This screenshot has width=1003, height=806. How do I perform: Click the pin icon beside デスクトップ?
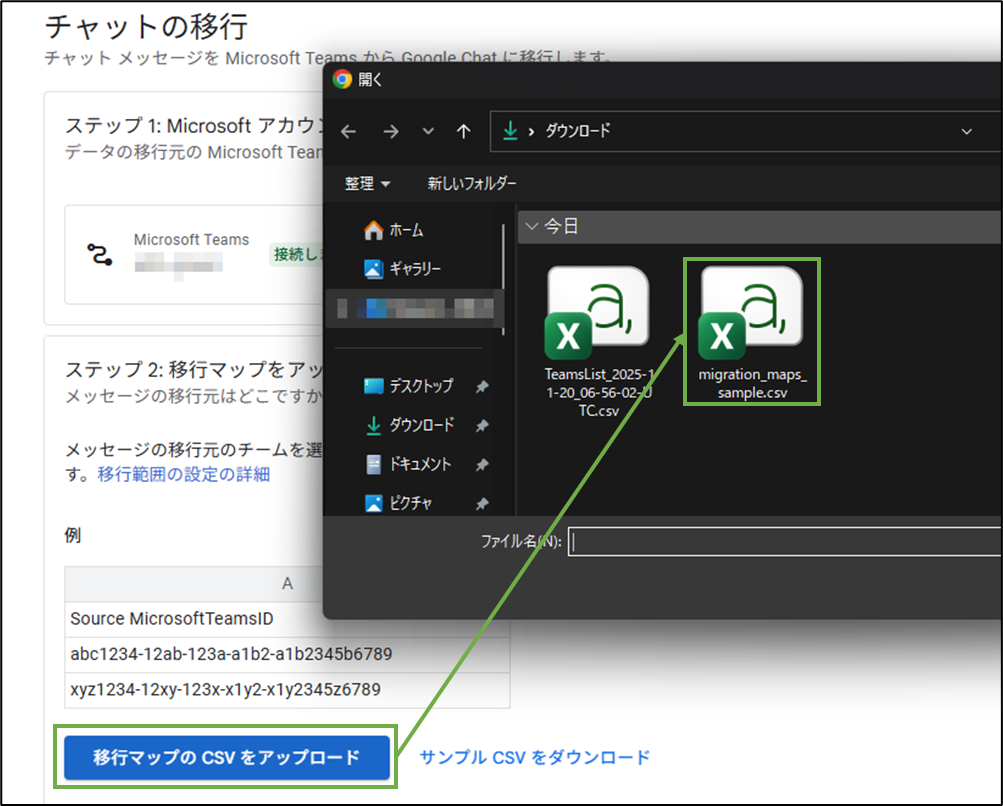pyautogui.click(x=482, y=386)
